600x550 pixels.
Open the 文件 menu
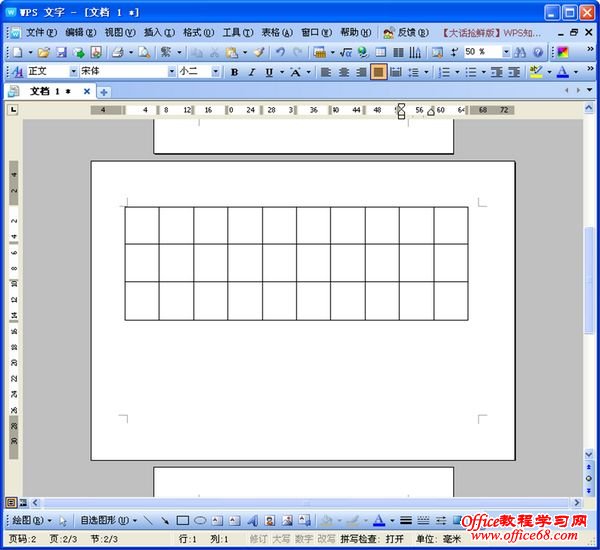pyautogui.click(x=41, y=33)
